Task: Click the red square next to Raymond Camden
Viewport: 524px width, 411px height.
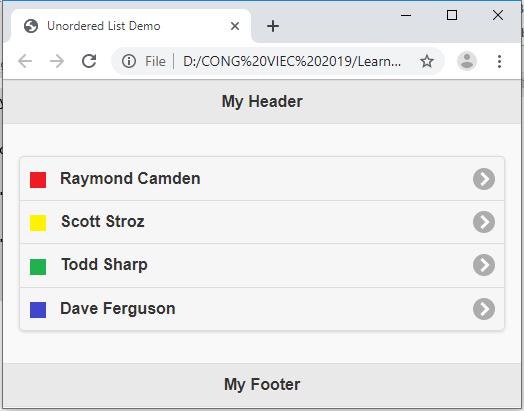Action: click(38, 180)
